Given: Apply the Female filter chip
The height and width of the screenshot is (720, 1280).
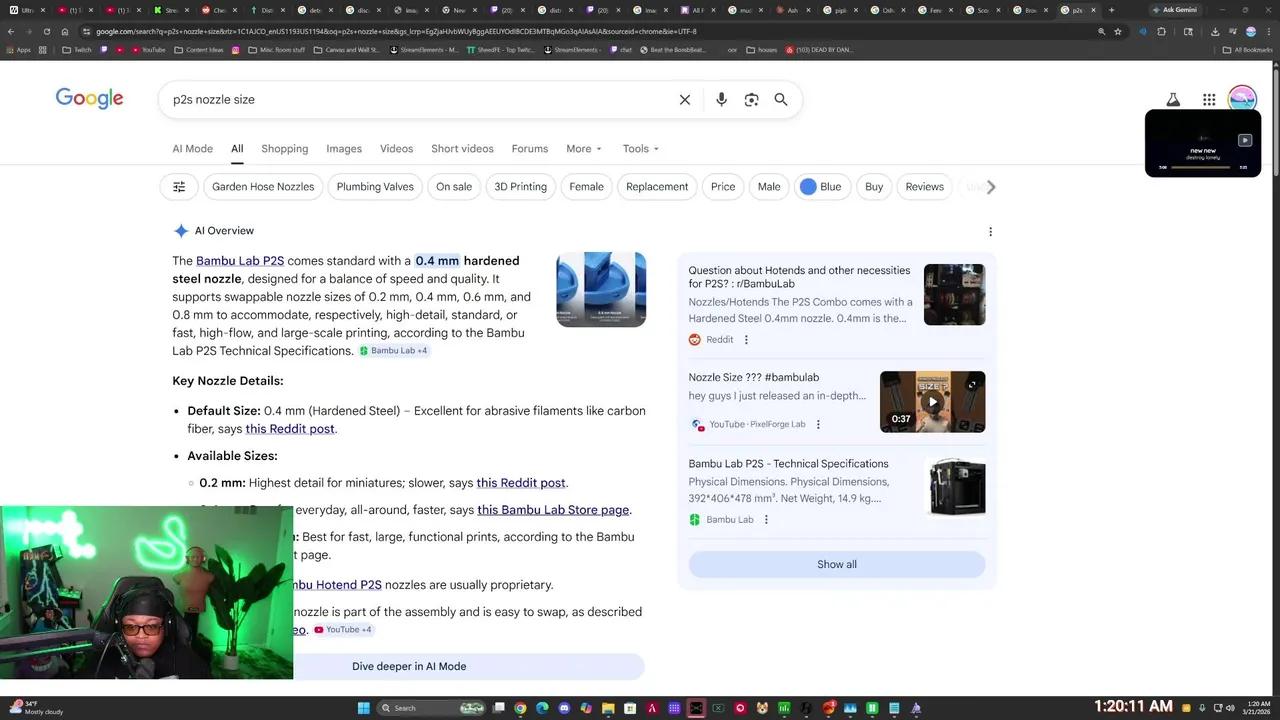Looking at the screenshot, I should [x=586, y=187].
